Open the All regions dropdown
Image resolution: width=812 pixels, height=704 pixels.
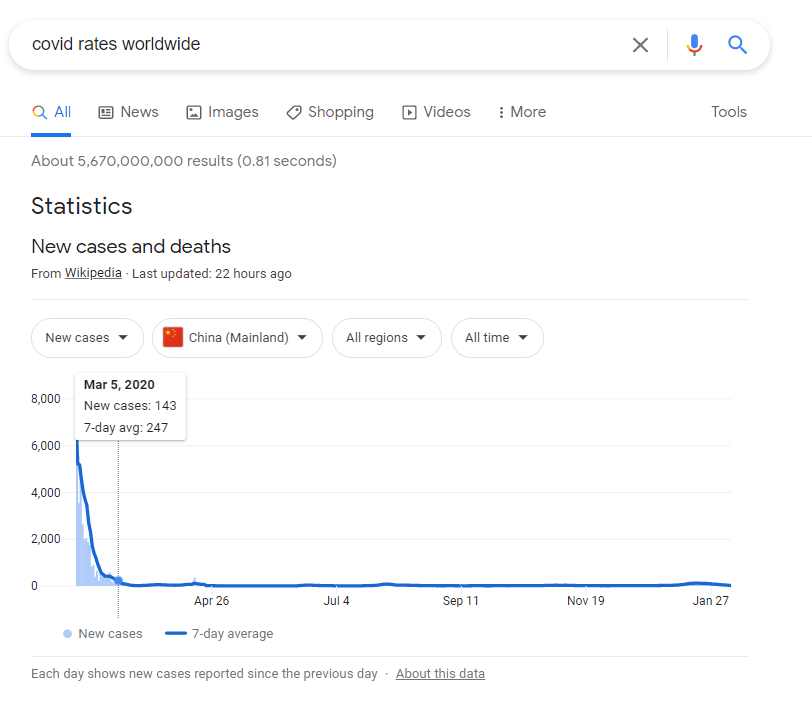(x=387, y=338)
